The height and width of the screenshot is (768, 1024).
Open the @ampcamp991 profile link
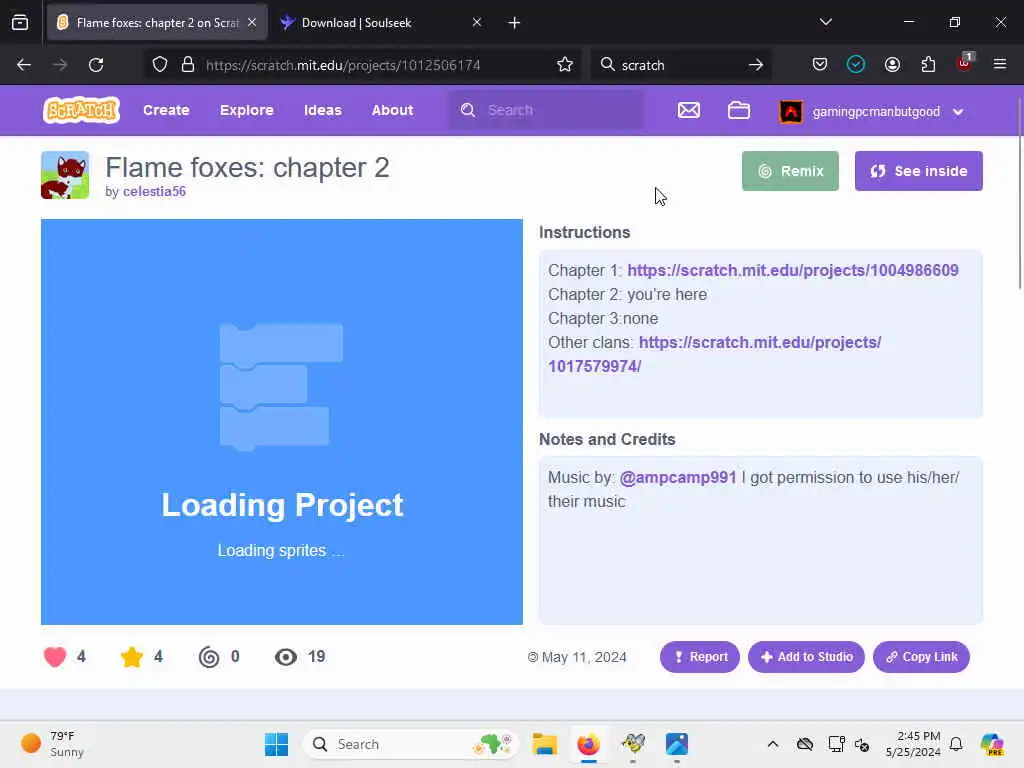677,477
